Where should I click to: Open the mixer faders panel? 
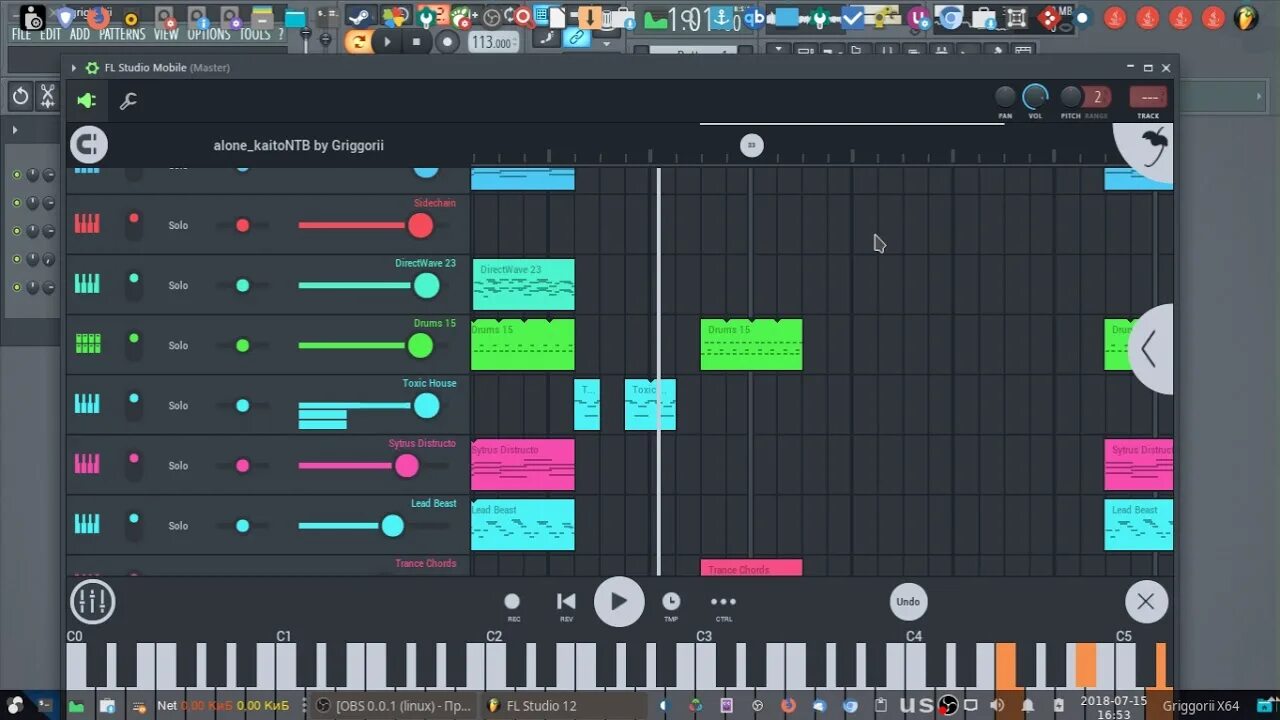[x=92, y=602]
